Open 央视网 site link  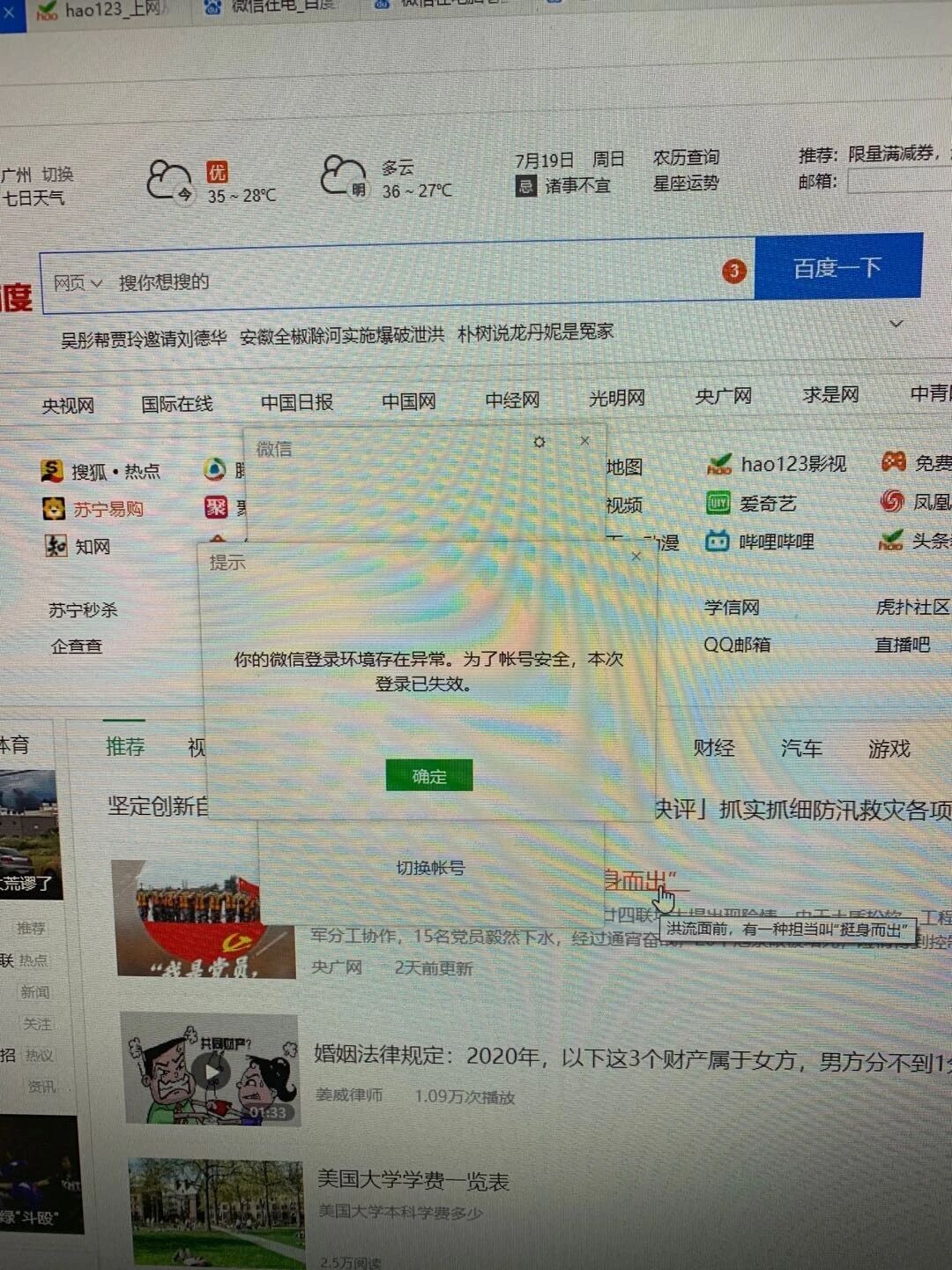(68, 406)
